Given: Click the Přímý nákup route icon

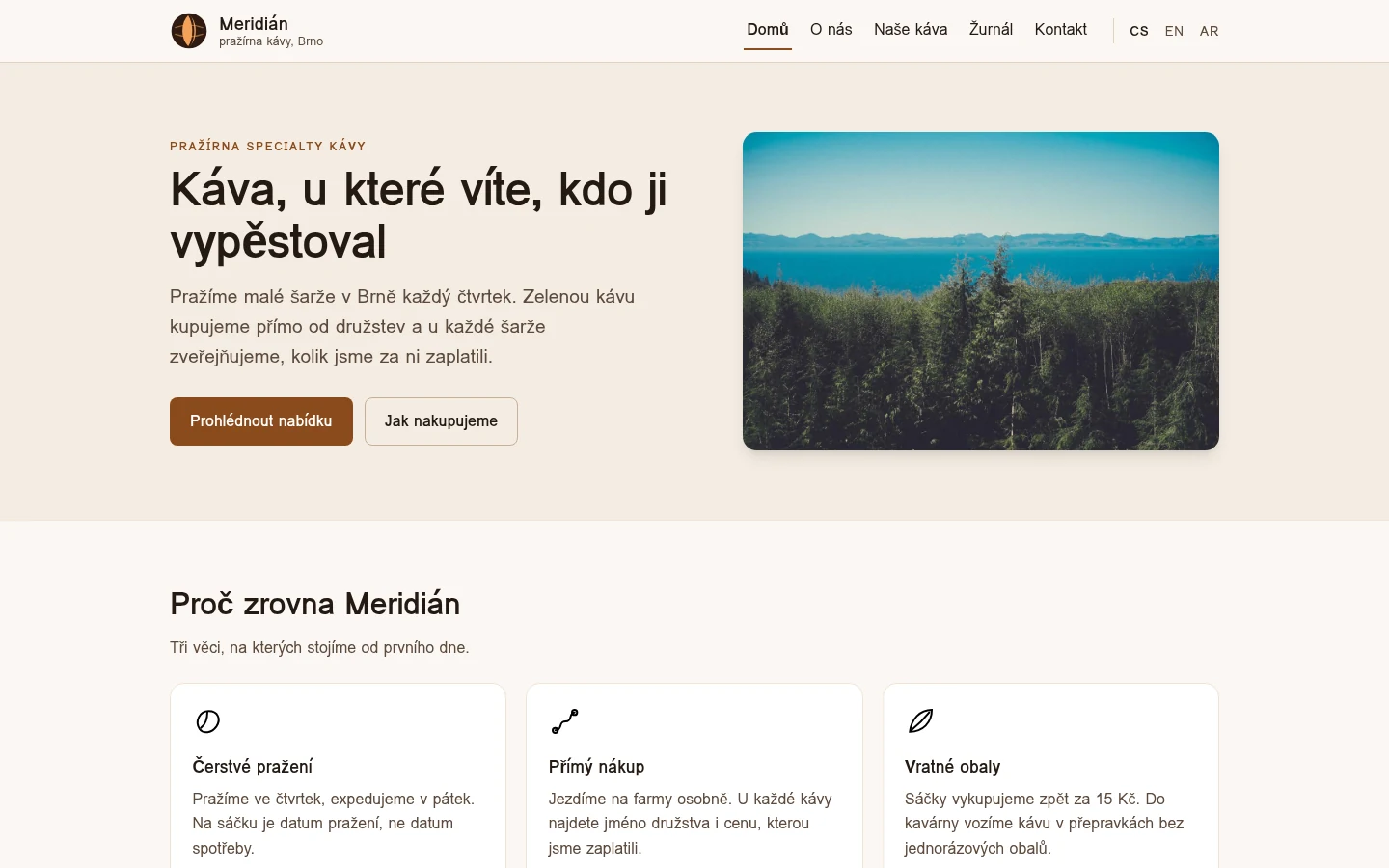Looking at the screenshot, I should pyautogui.click(x=564, y=721).
